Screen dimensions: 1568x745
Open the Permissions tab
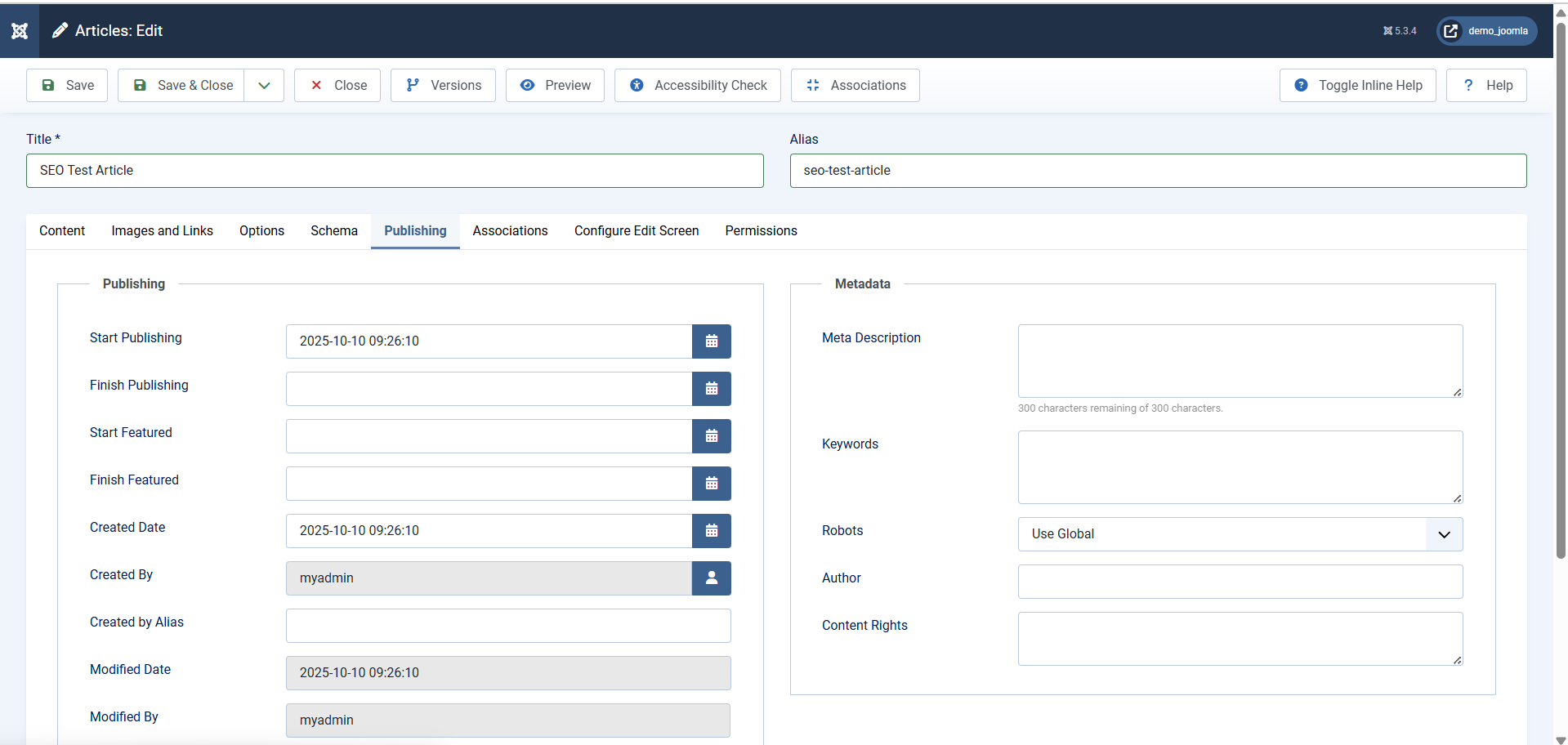point(761,231)
